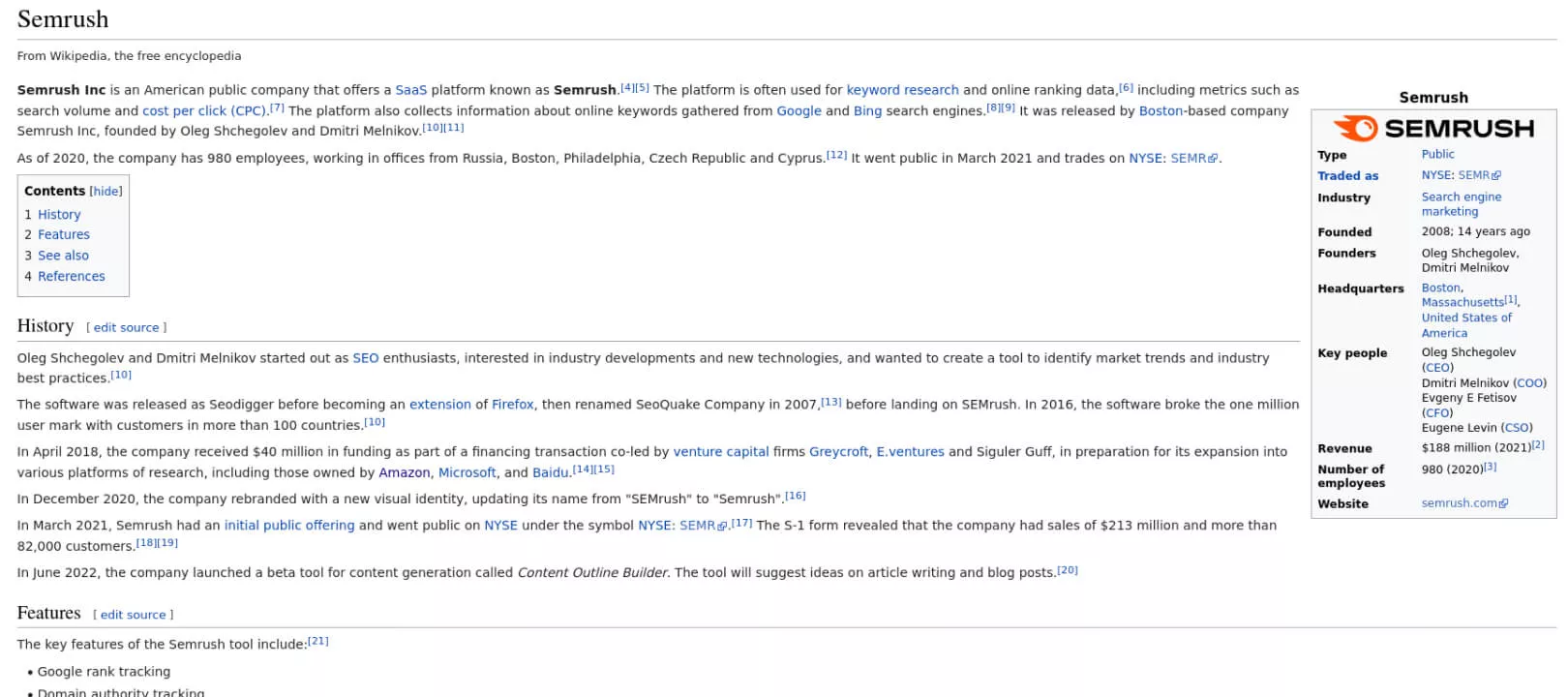Go to See also in Contents
The height and width of the screenshot is (697, 1568).
tap(63, 256)
